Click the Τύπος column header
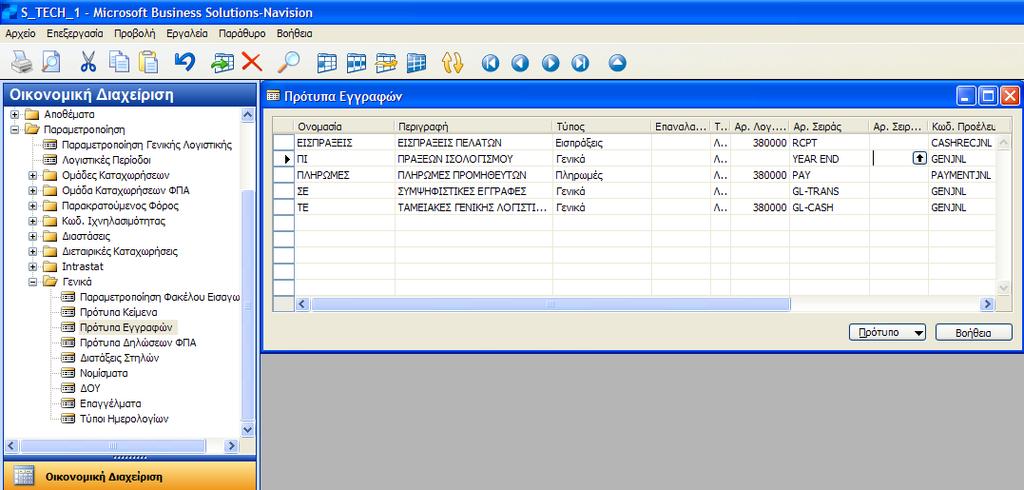This screenshot has height=490, width=1024. coord(602,126)
